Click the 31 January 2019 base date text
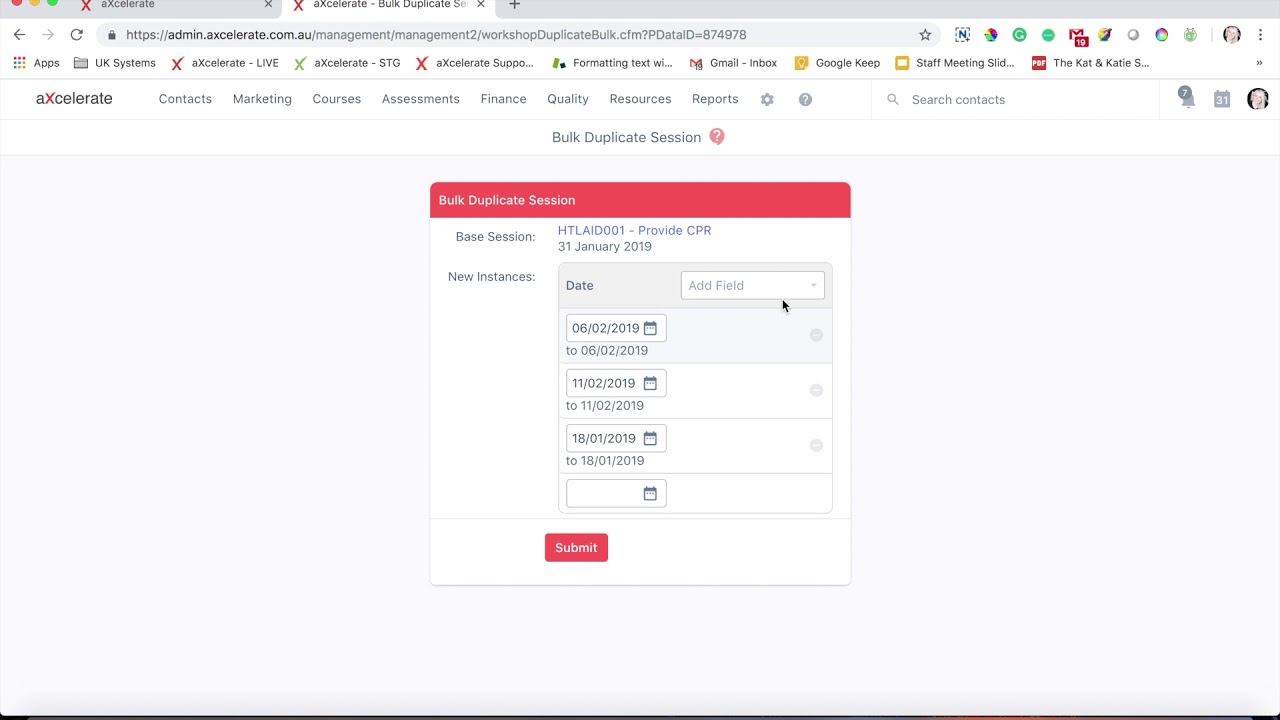The image size is (1280, 720). click(x=604, y=246)
